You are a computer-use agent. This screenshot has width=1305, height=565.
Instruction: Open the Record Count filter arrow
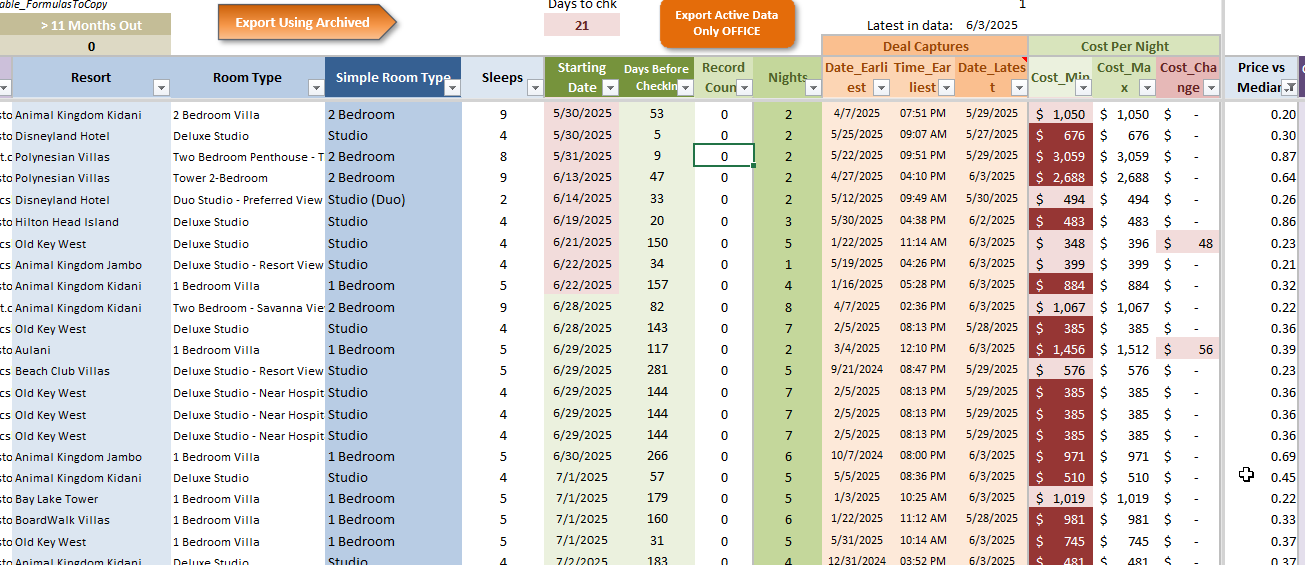pyautogui.click(x=743, y=88)
